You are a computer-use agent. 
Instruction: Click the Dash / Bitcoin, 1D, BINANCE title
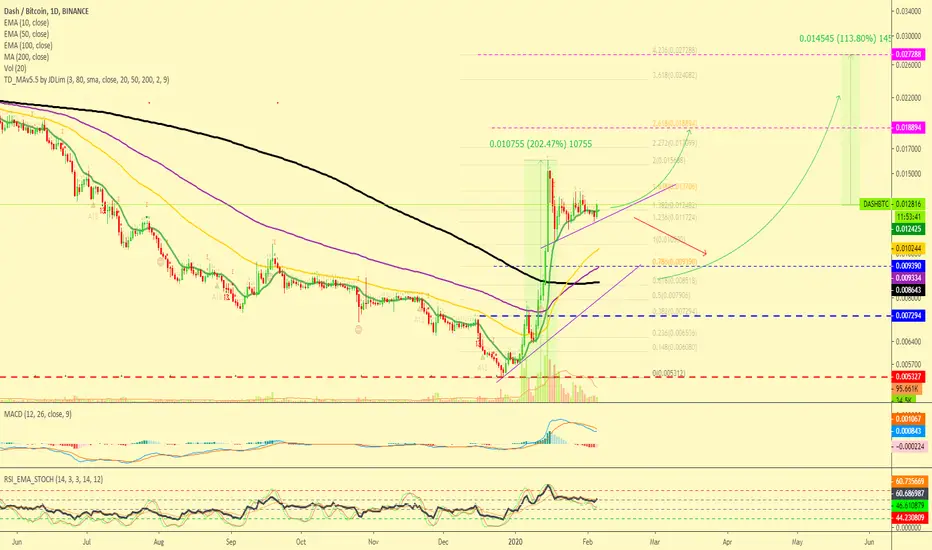coord(46,11)
